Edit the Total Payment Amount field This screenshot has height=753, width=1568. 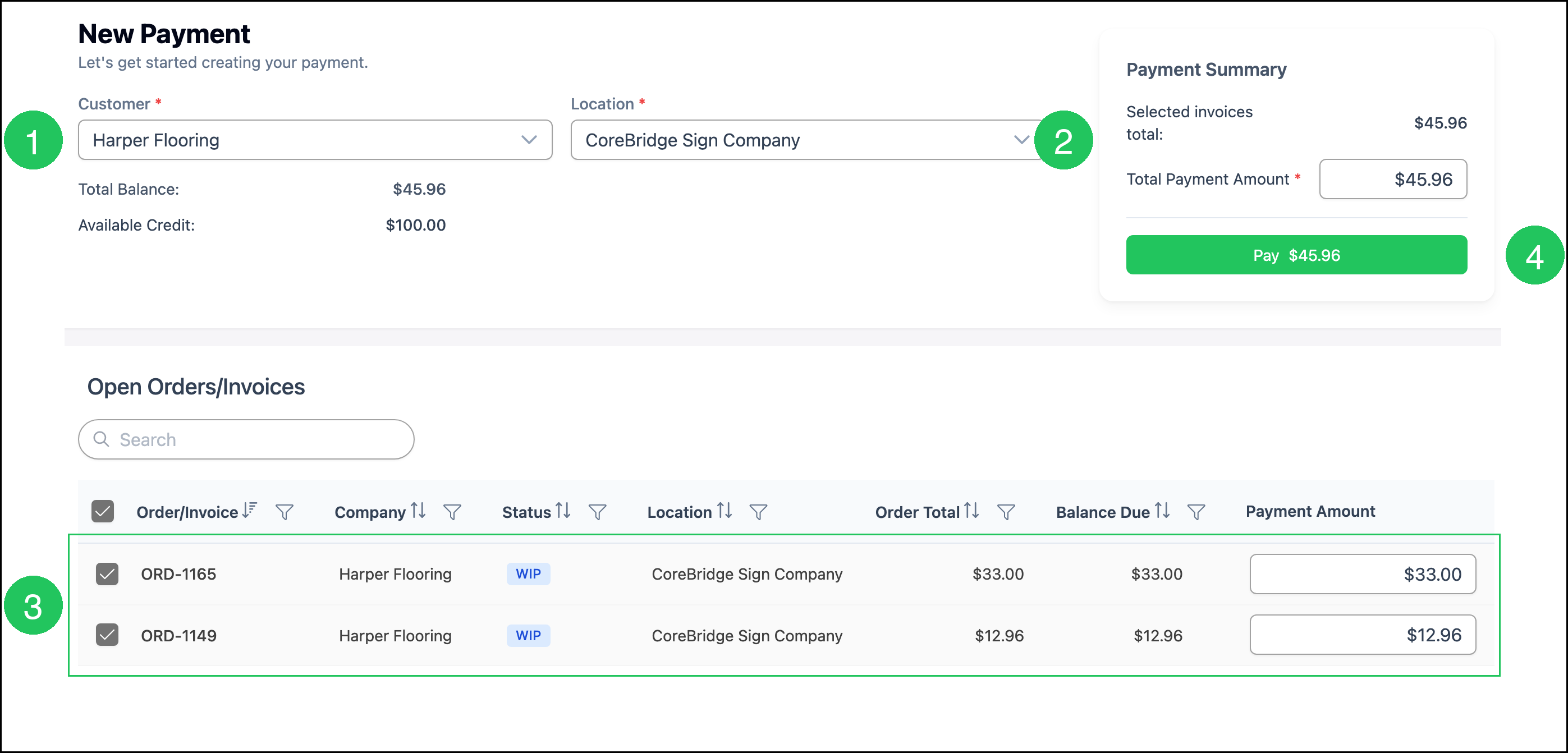click(1393, 179)
